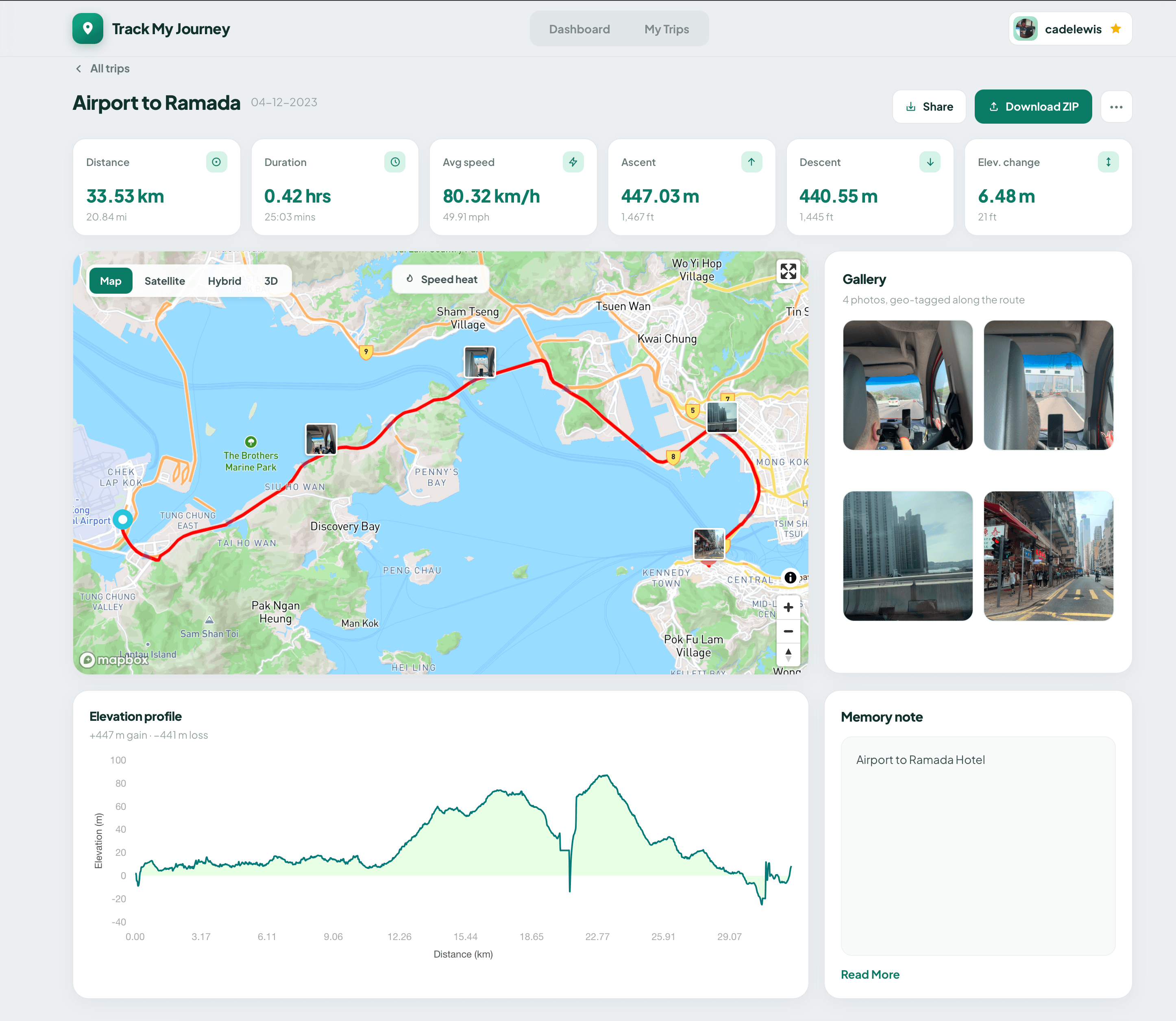Open gallery photo of bridge through windshield
This screenshot has width=1176, height=1021.
[1048, 385]
